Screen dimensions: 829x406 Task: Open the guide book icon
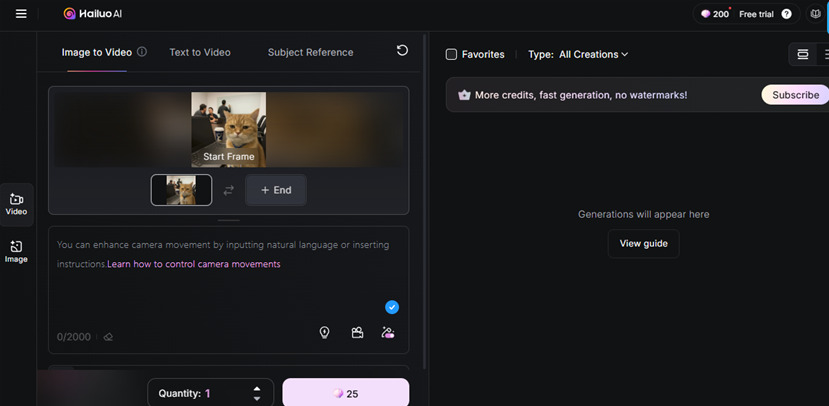[815, 14]
